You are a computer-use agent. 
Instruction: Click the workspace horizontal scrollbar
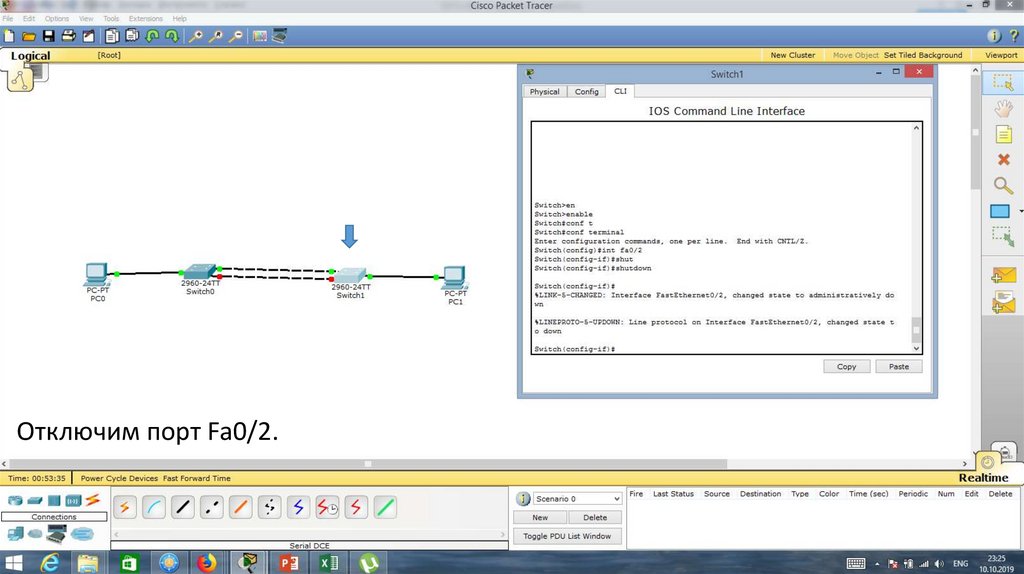tap(368, 464)
